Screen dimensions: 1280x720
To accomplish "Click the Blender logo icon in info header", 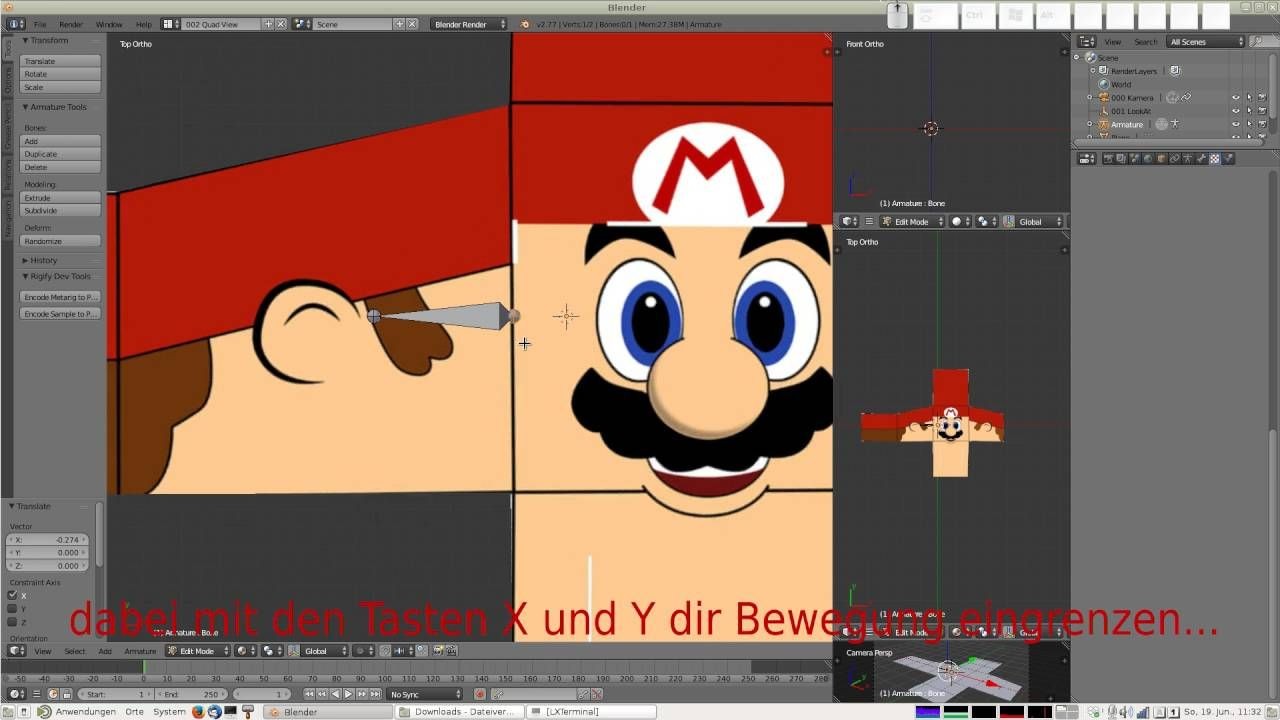I will (526, 23).
